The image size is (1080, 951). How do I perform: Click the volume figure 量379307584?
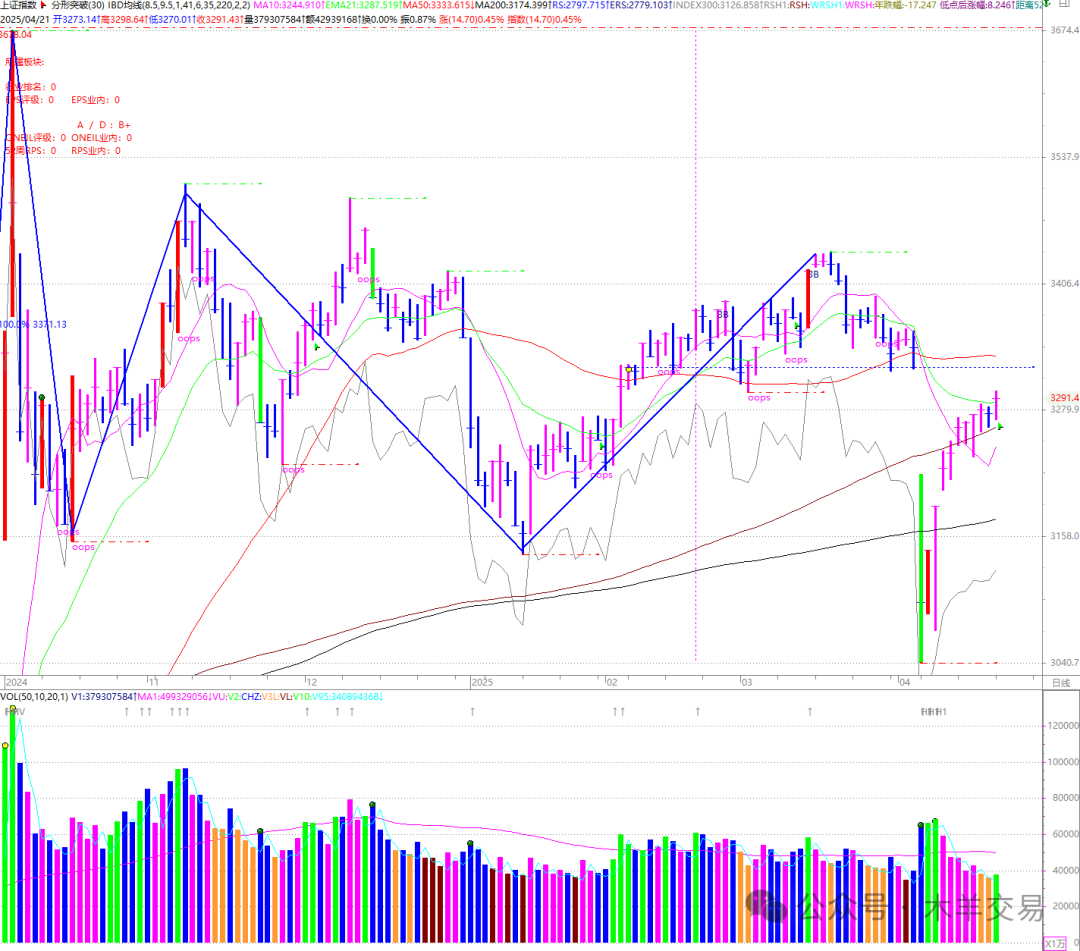pyautogui.click(x=274, y=19)
